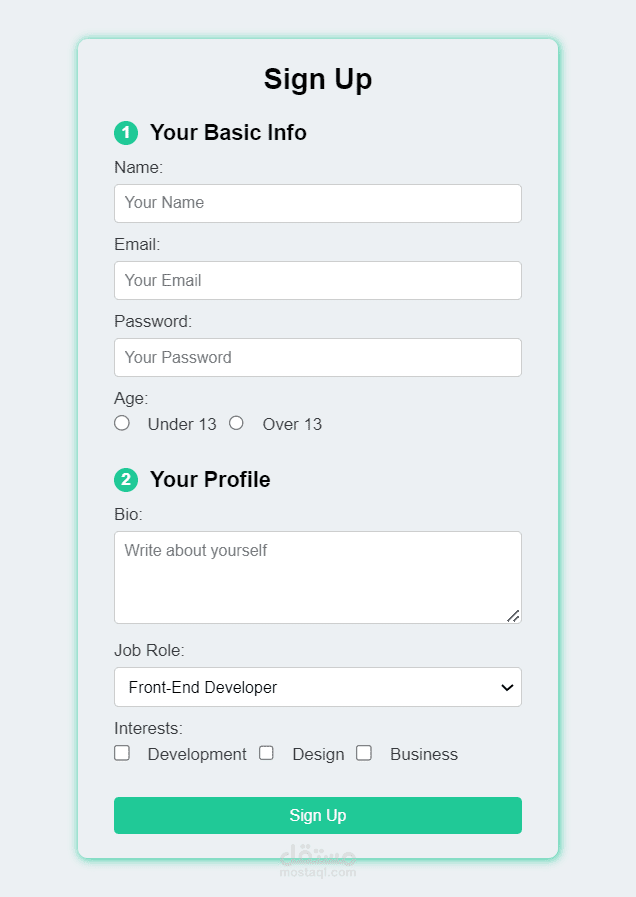
Task: Click the mostaql.com watermark link
Action: click(318, 868)
